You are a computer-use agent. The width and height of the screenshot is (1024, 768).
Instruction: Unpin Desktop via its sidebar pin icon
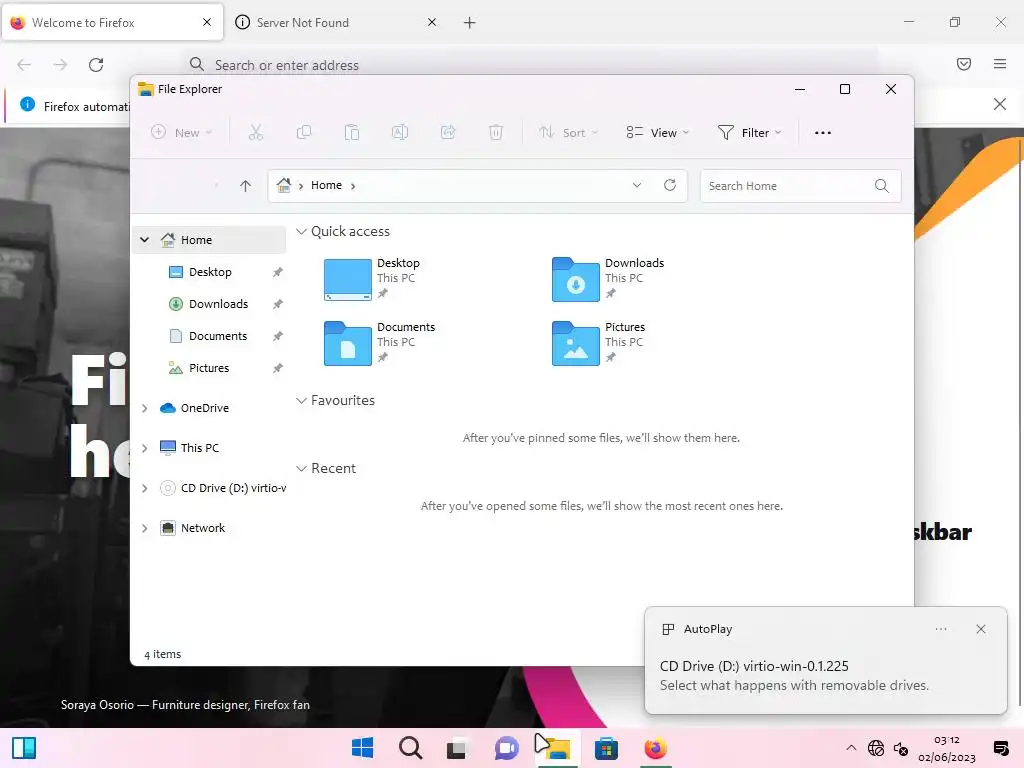coord(278,272)
